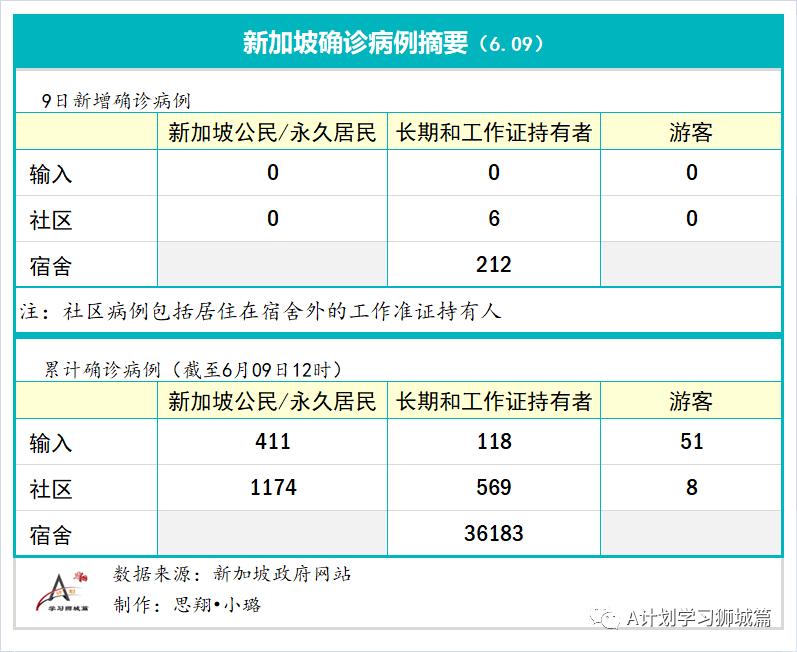Click the cumulative imported value 411

(x=273, y=441)
